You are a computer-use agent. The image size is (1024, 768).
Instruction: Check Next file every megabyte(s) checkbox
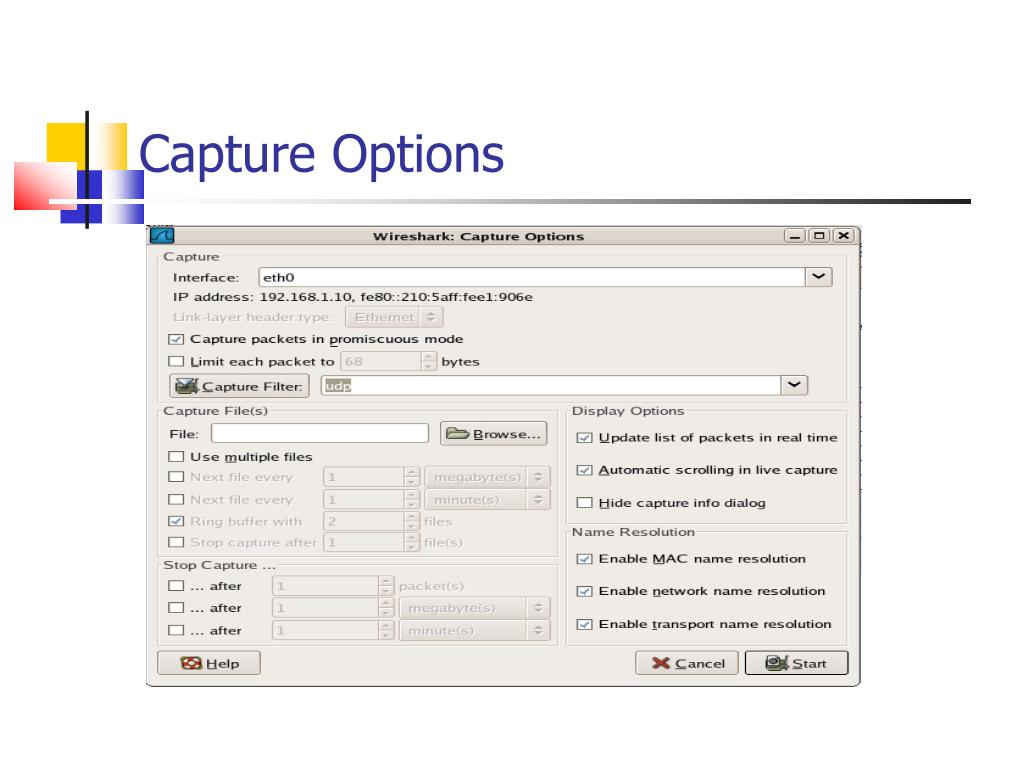(x=176, y=477)
